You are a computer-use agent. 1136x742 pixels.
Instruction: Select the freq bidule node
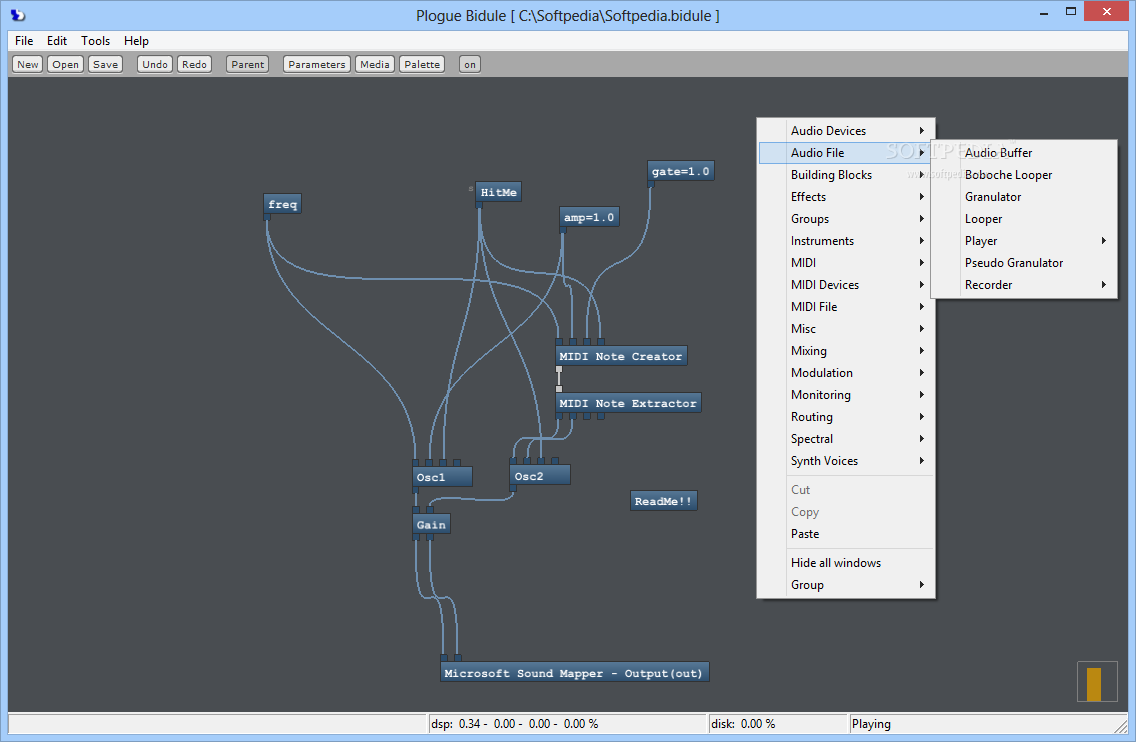(283, 204)
